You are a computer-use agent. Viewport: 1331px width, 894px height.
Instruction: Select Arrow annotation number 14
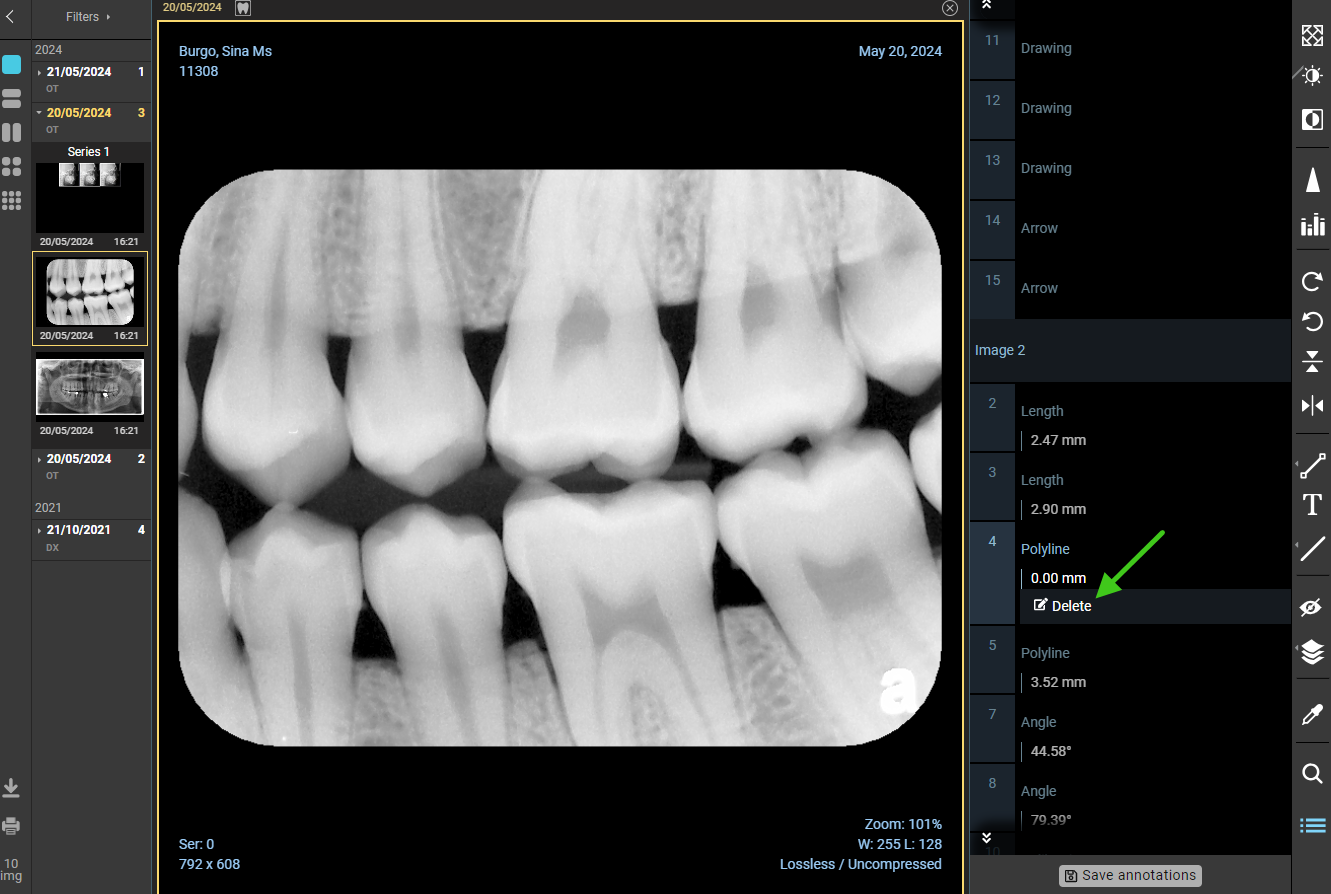click(x=1130, y=229)
